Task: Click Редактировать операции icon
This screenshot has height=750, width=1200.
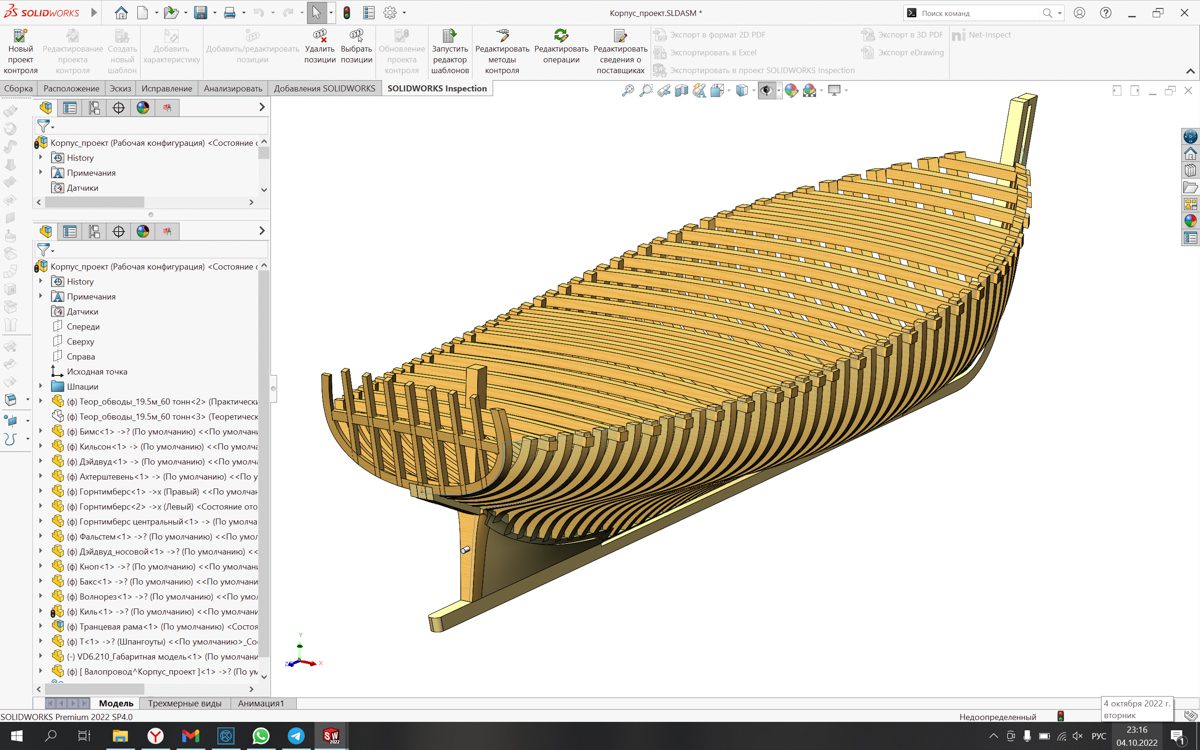Action: click(561, 36)
